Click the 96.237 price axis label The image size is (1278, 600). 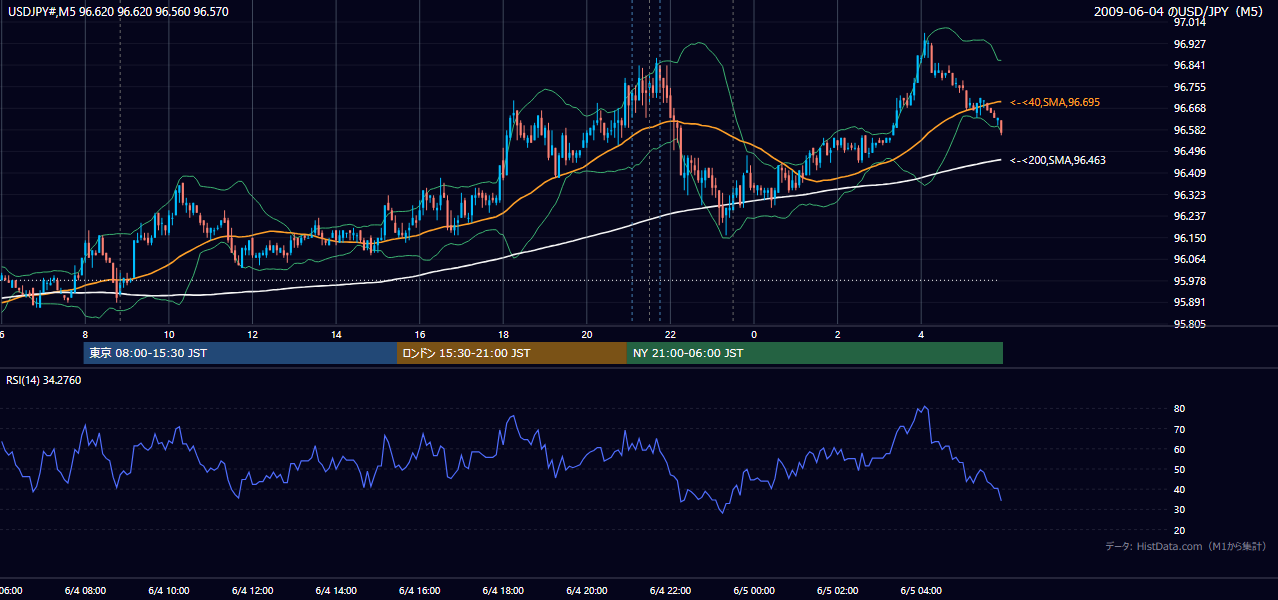click(x=1189, y=216)
